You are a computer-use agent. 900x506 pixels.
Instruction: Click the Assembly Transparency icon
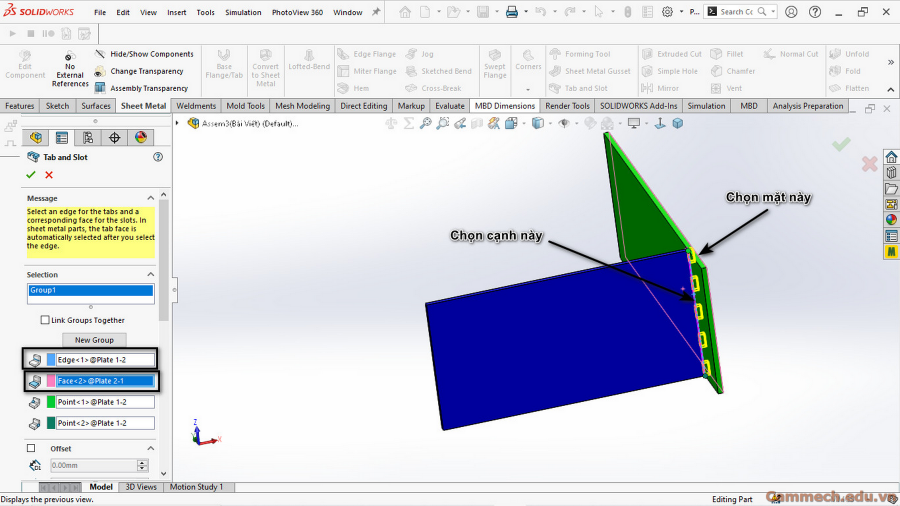[100, 88]
